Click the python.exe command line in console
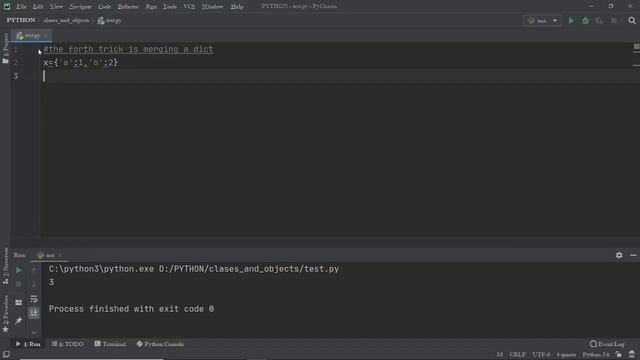The height and width of the screenshot is (360, 640). 194,269
